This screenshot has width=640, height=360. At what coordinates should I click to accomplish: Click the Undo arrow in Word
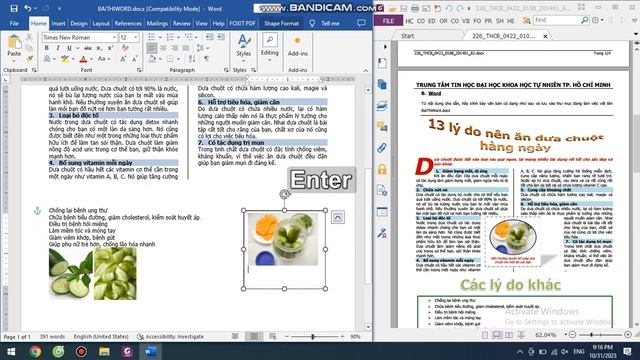pyautogui.click(x=27, y=8)
